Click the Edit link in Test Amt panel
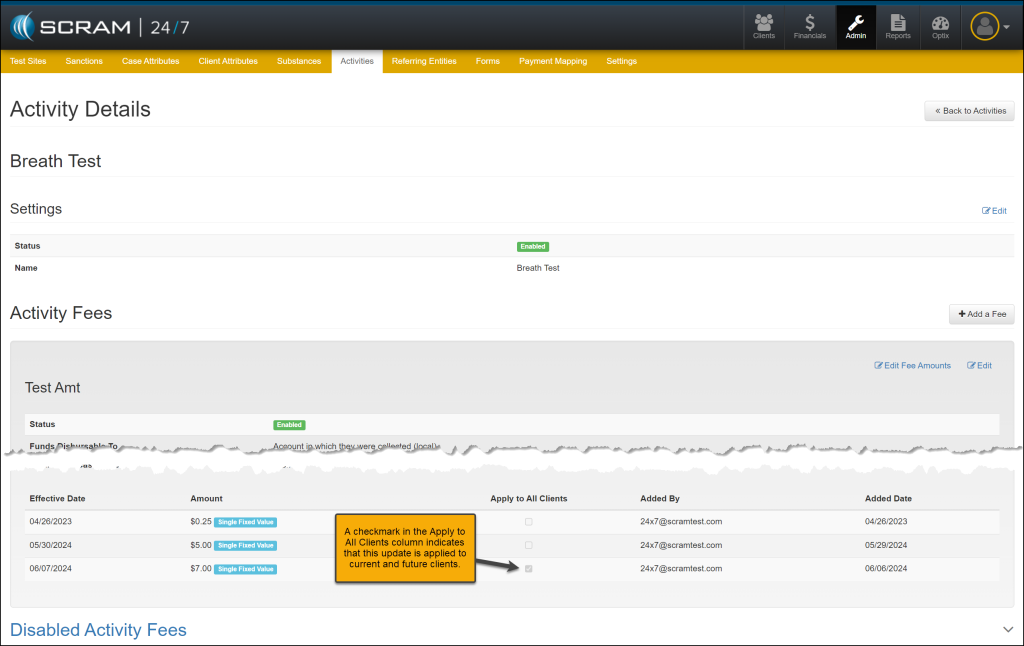Screen dimensions: 1024x646 tap(980, 365)
